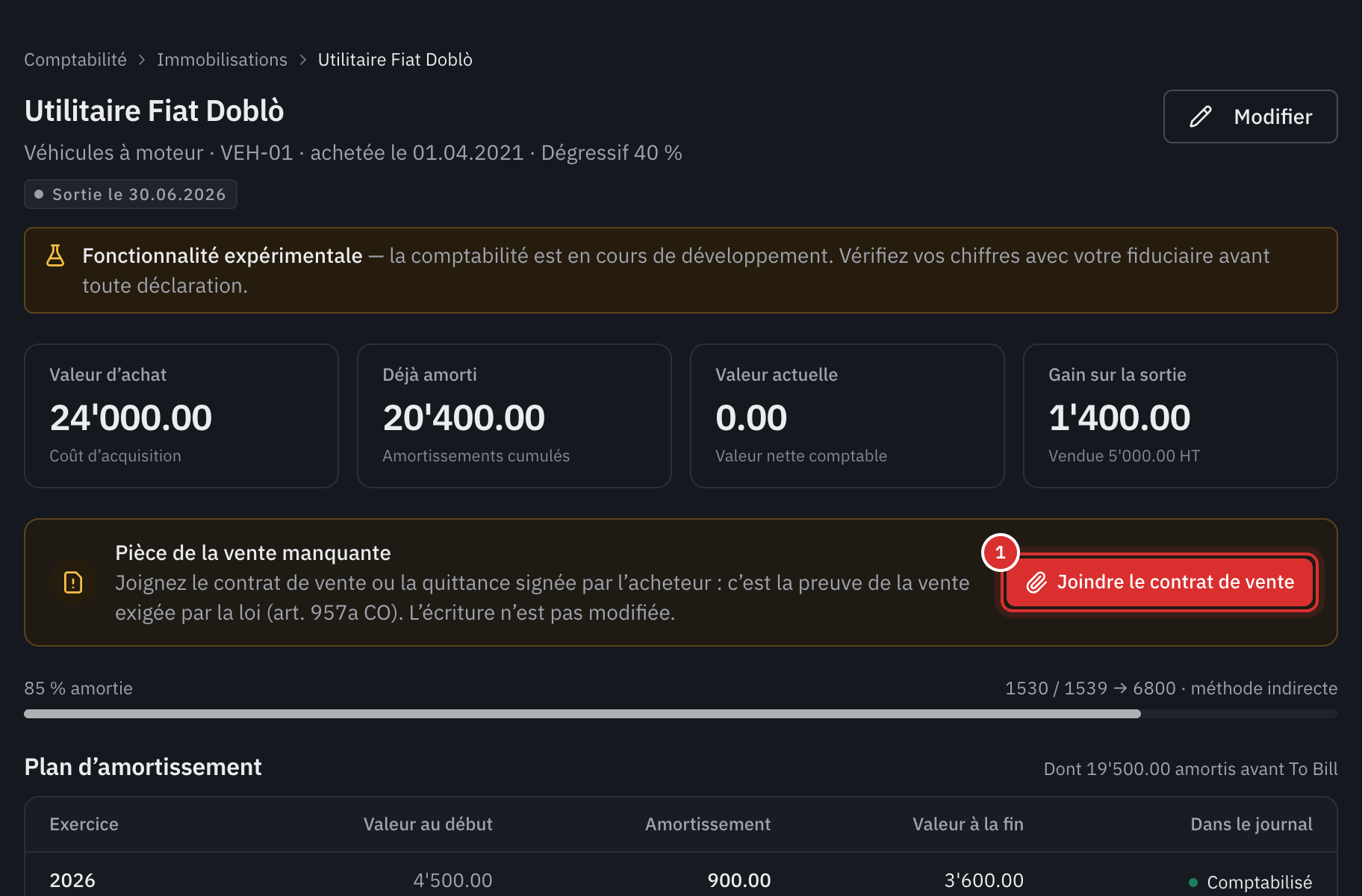Click the missing document warning icon
Screen dimensions: 1362x896
(x=73, y=582)
